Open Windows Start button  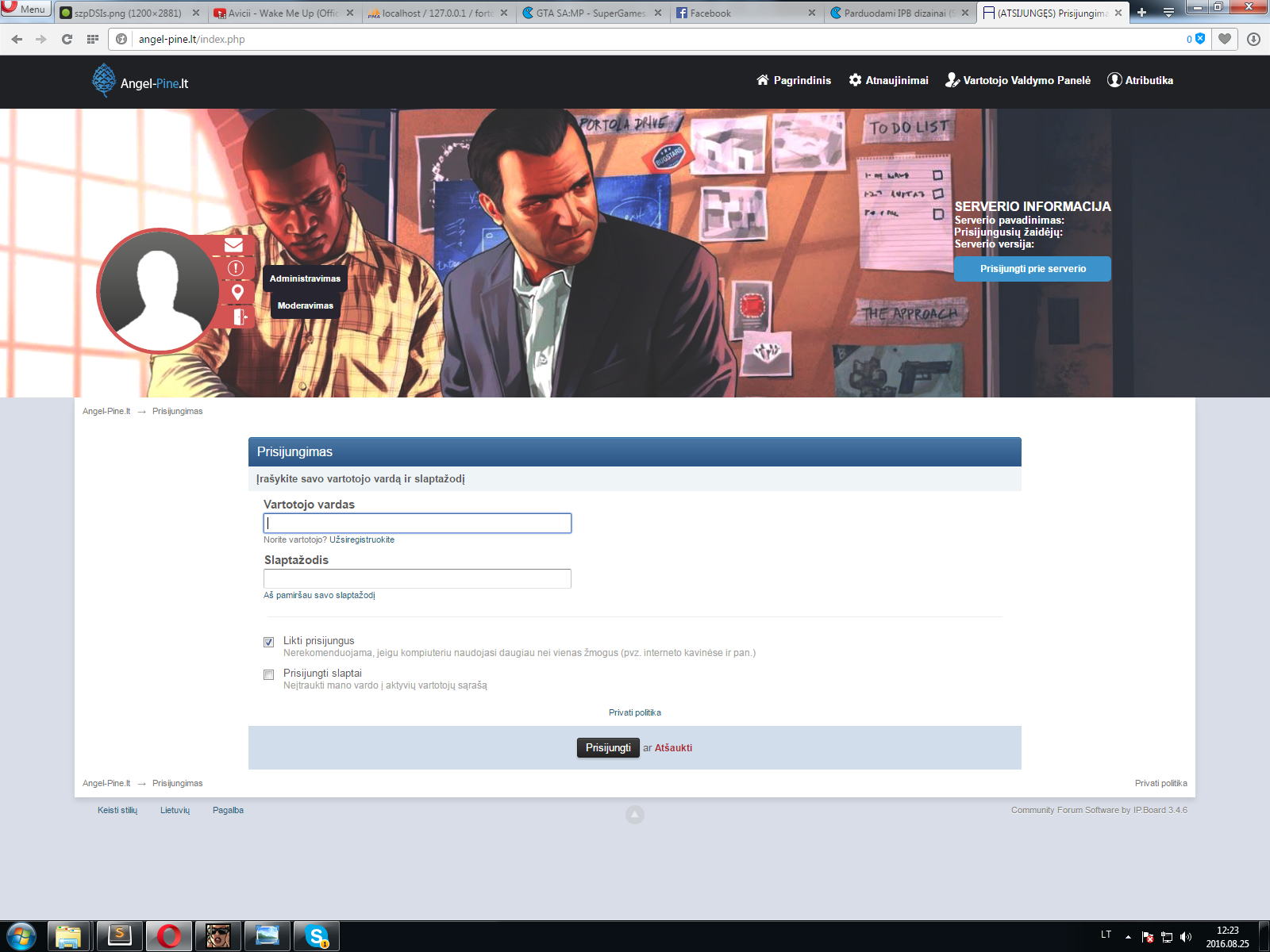21,937
